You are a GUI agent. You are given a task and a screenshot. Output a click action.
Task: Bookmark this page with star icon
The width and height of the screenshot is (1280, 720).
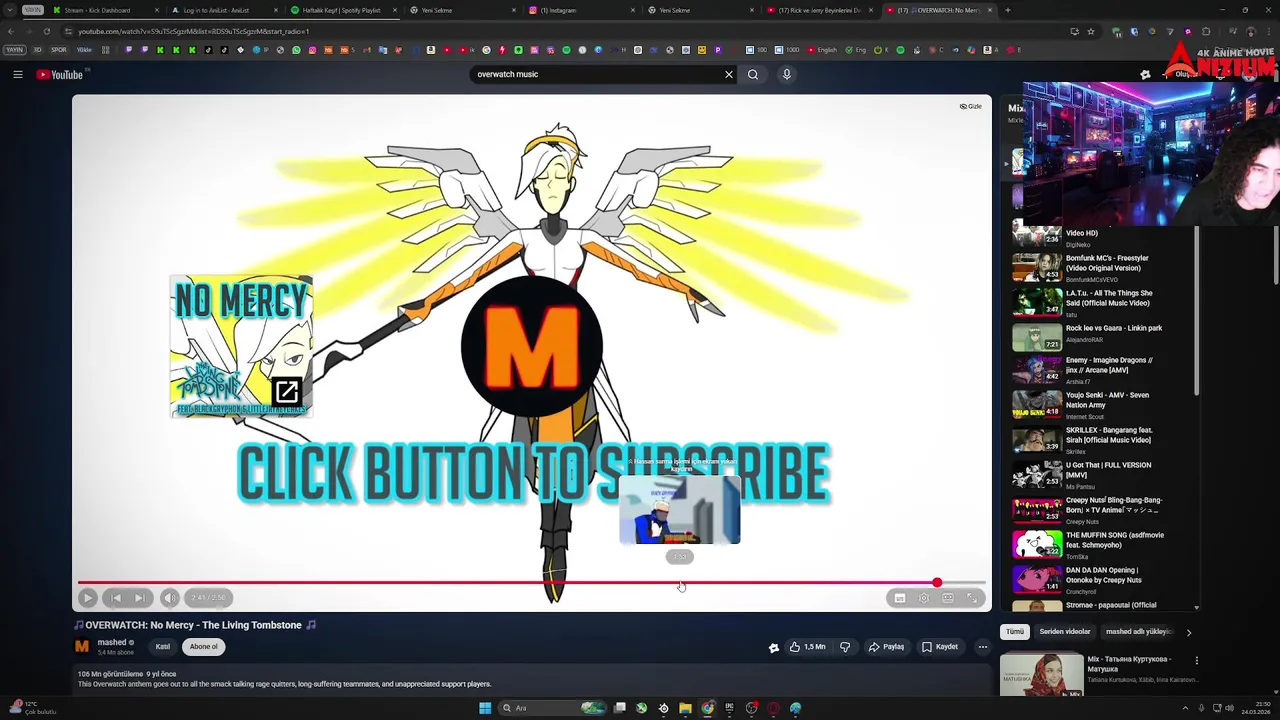pyautogui.click(x=1090, y=31)
